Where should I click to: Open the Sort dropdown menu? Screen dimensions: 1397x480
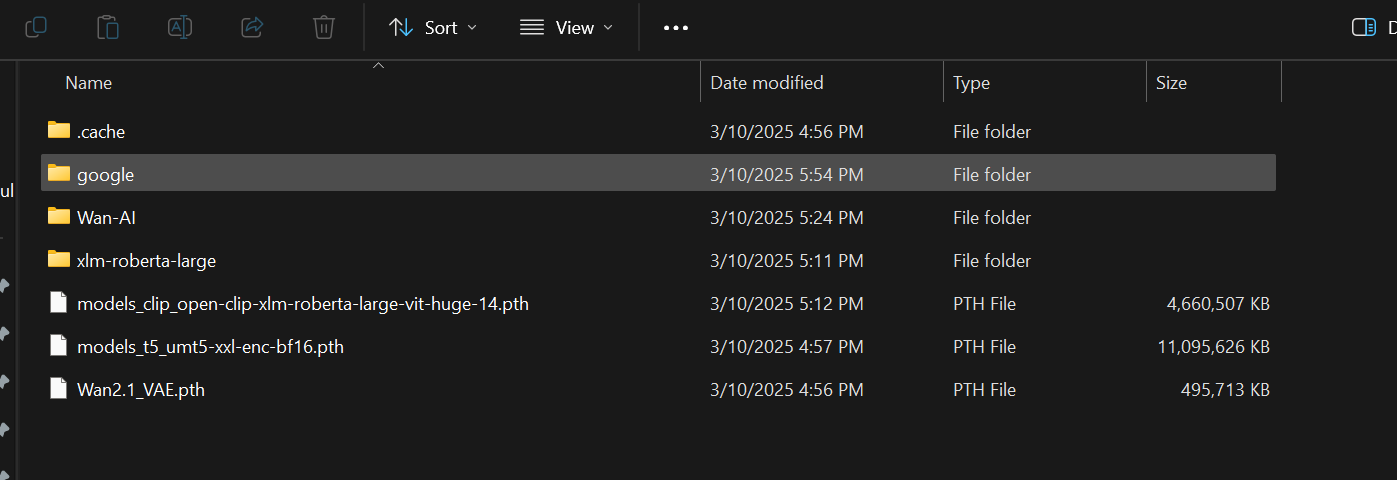433,27
